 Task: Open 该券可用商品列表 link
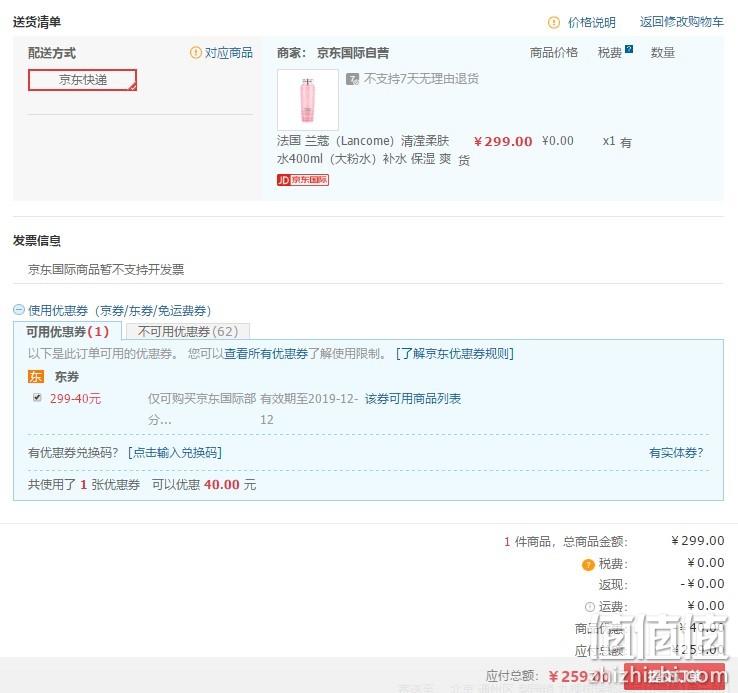413,399
